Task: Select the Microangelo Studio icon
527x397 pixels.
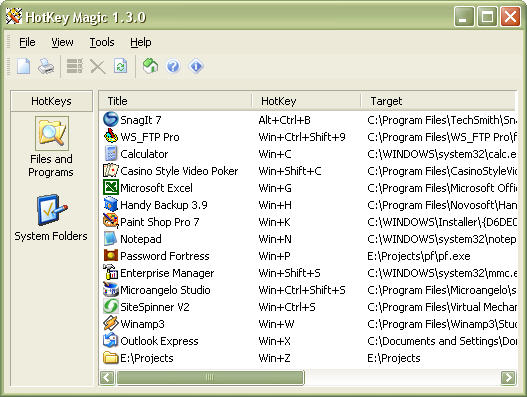Action: click(x=111, y=290)
